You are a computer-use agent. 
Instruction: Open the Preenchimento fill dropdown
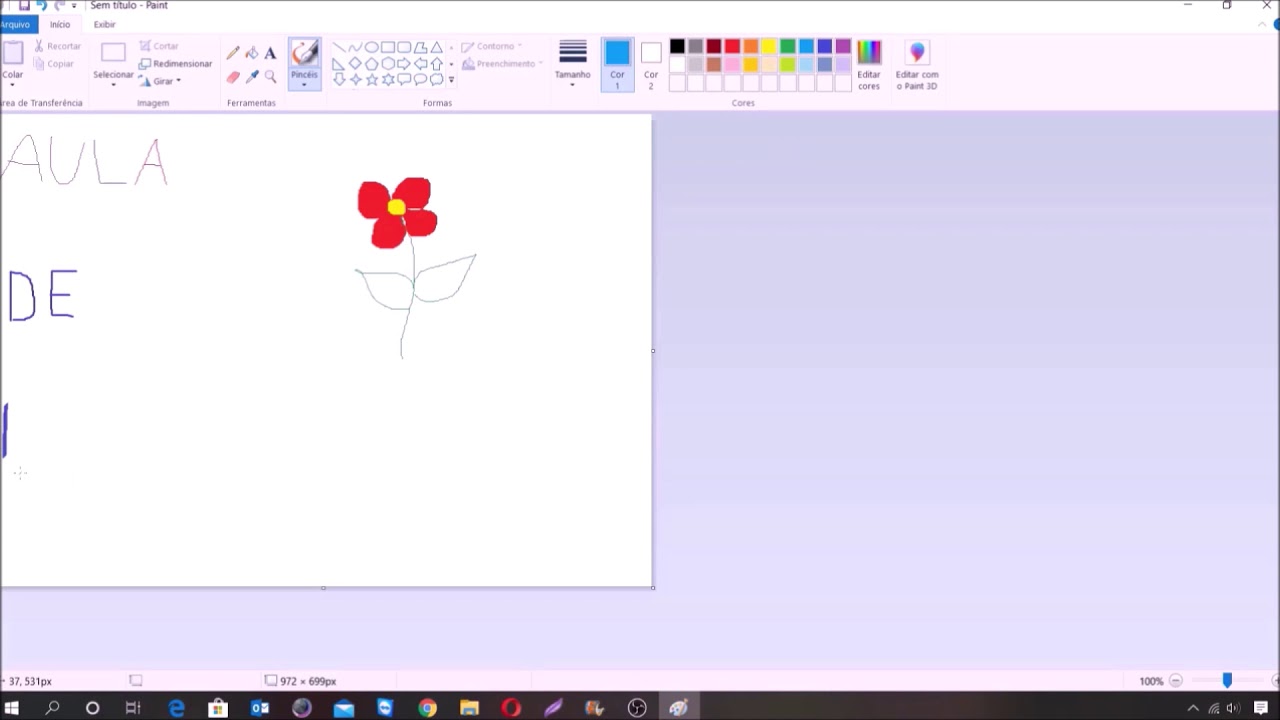pyautogui.click(x=502, y=63)
